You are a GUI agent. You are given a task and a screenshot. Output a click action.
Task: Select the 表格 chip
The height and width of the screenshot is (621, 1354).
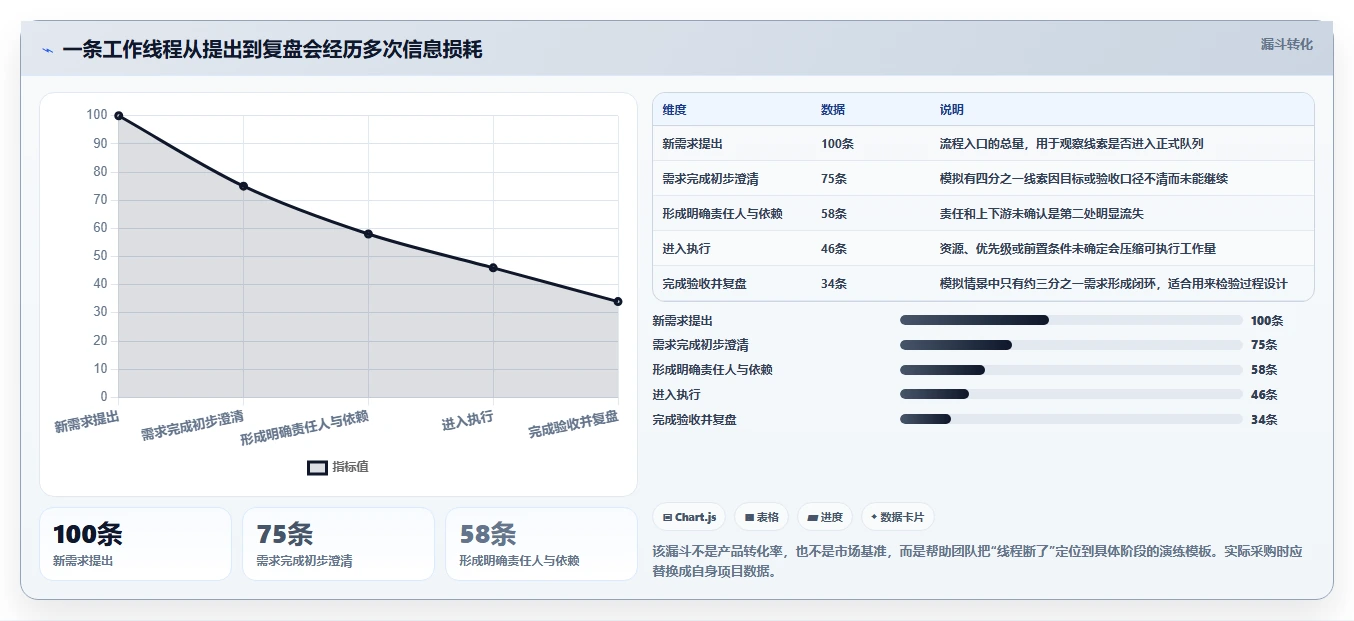[761, 517]
